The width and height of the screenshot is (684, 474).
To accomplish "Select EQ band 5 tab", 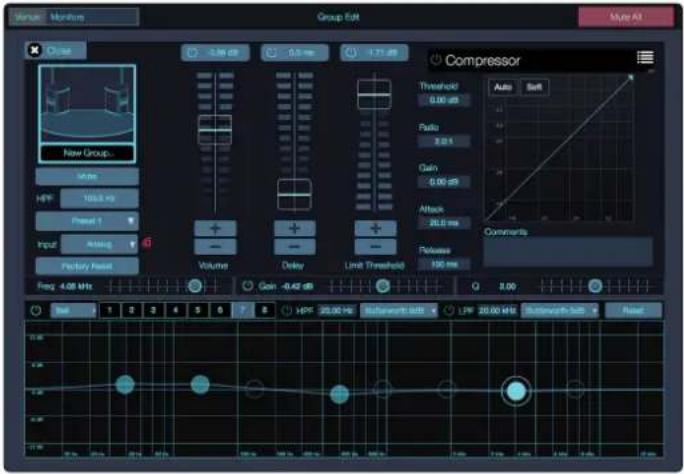I will pyautogui.click(x=198, y=310).
